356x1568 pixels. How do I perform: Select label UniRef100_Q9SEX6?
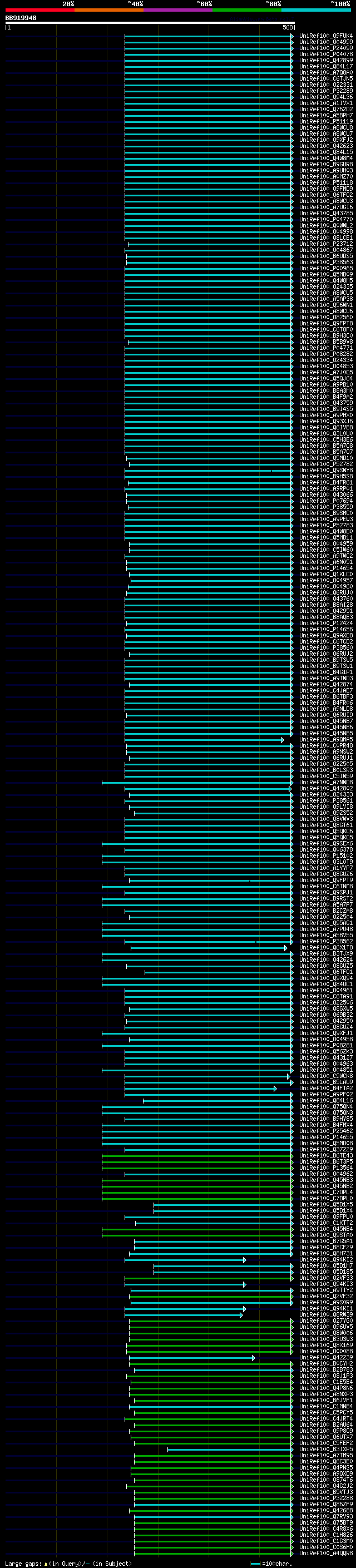[326, 844]
